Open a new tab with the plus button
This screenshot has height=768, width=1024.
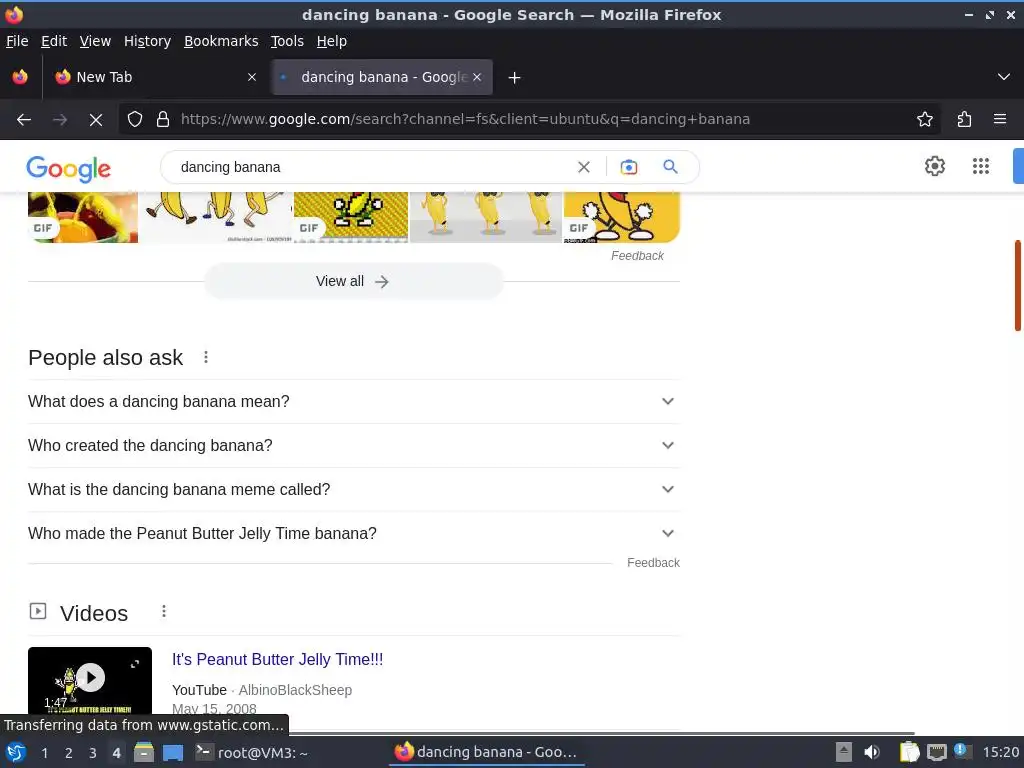pos(515,78)
